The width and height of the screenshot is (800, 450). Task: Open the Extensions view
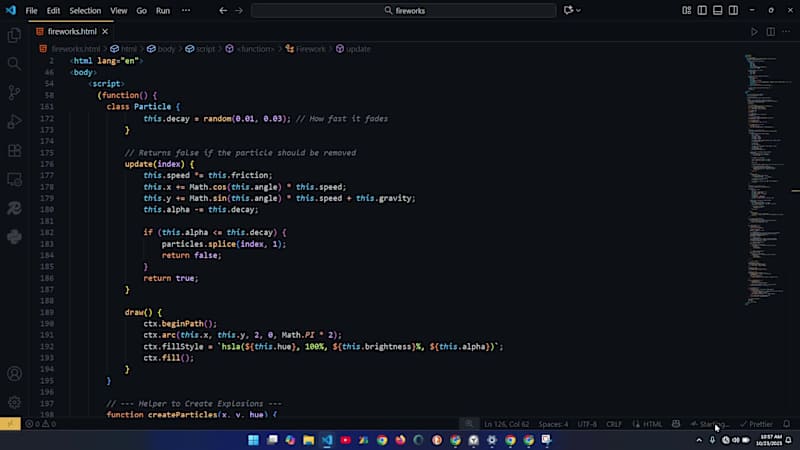click(14, 151)
